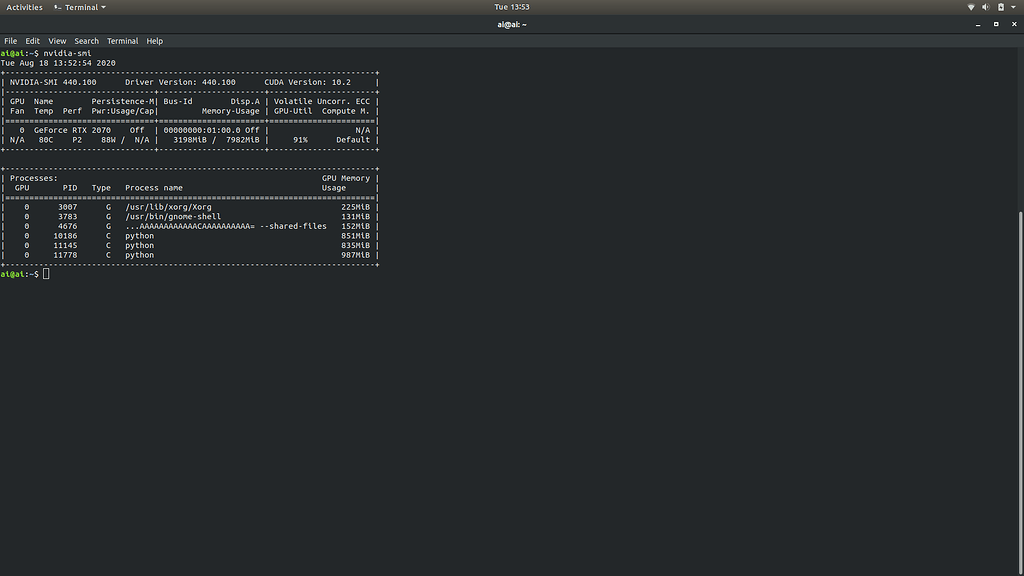Expand the system menu arrow
The height and width of the screenshot is (576, 1024).
pos(1013,7)
